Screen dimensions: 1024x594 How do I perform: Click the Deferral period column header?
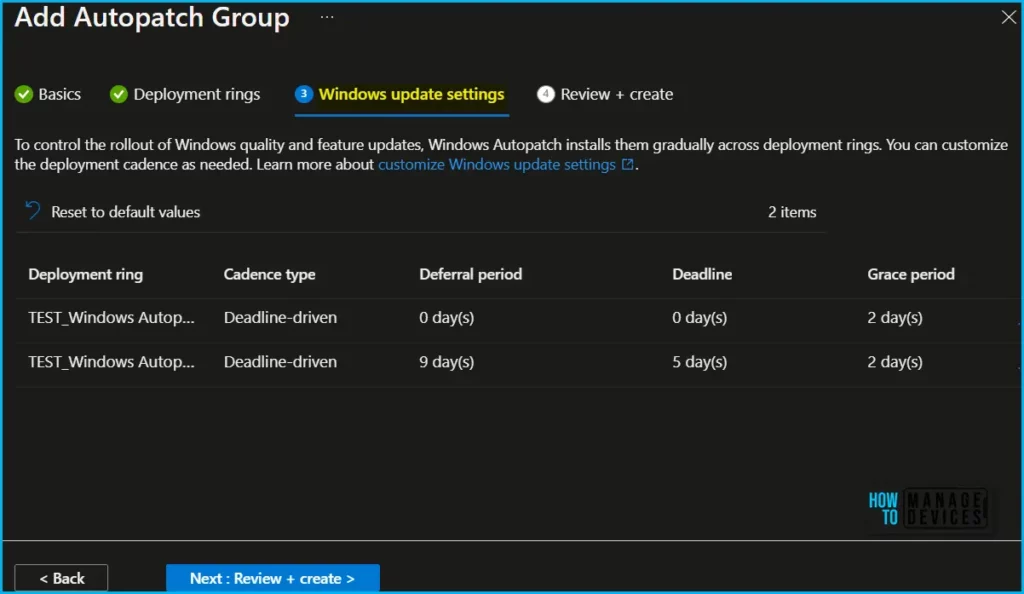coord(471,274)
